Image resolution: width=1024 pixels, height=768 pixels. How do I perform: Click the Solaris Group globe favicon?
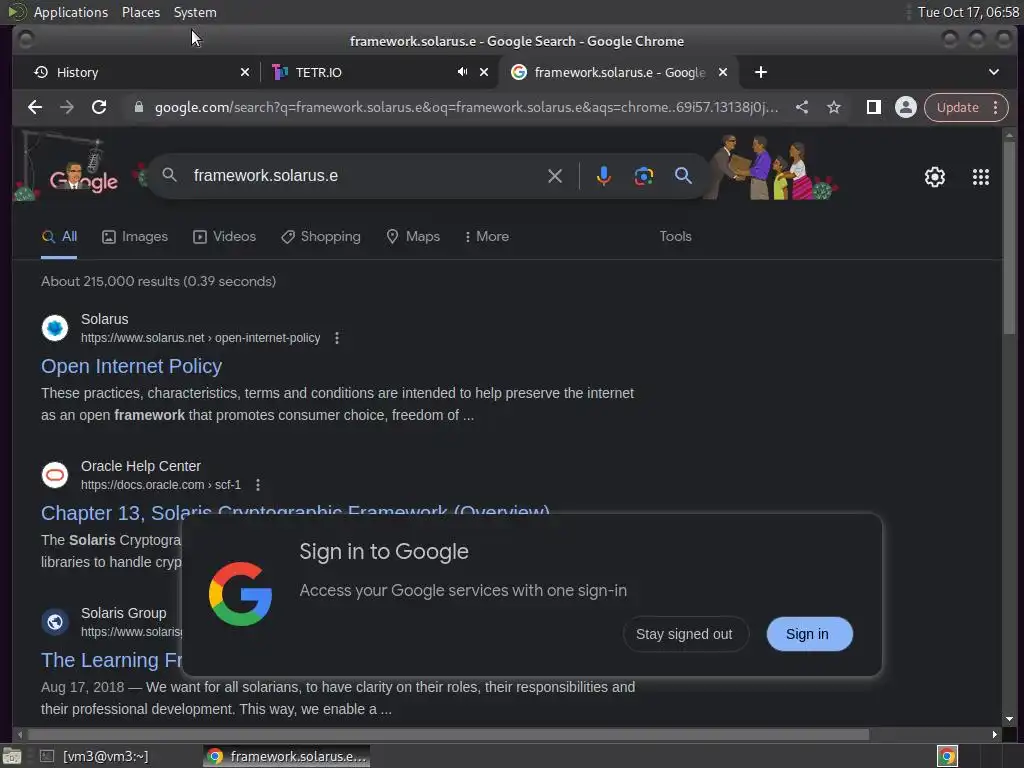(55, 622)
